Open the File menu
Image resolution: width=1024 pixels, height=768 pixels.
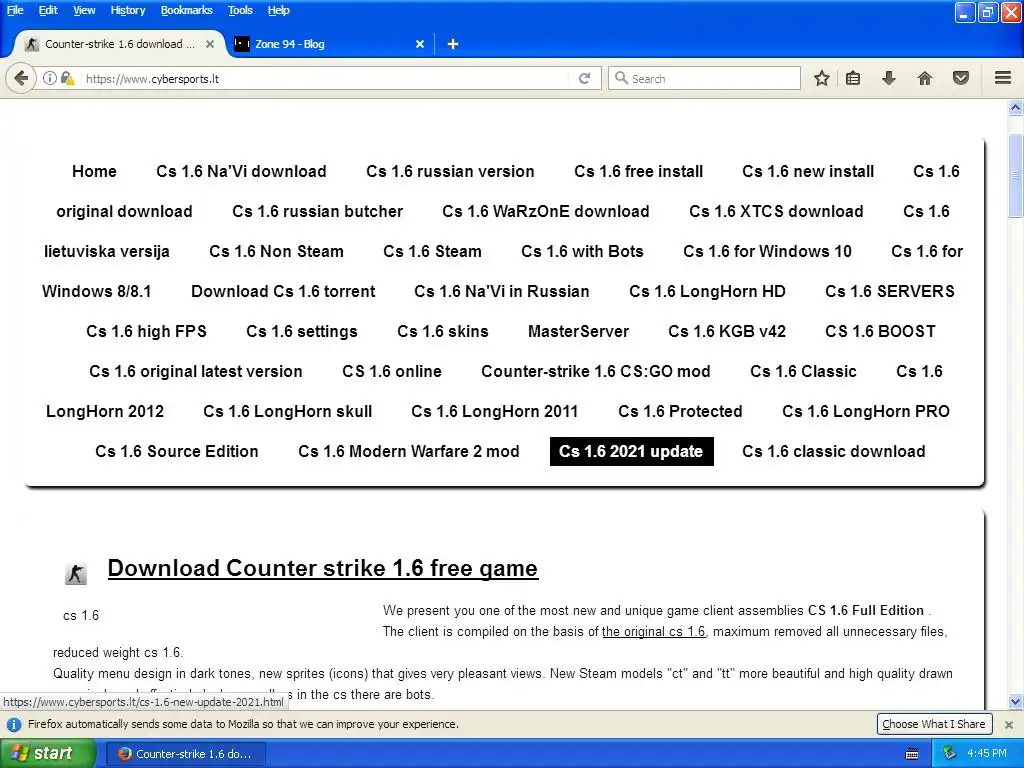click(x=15, y=10)
